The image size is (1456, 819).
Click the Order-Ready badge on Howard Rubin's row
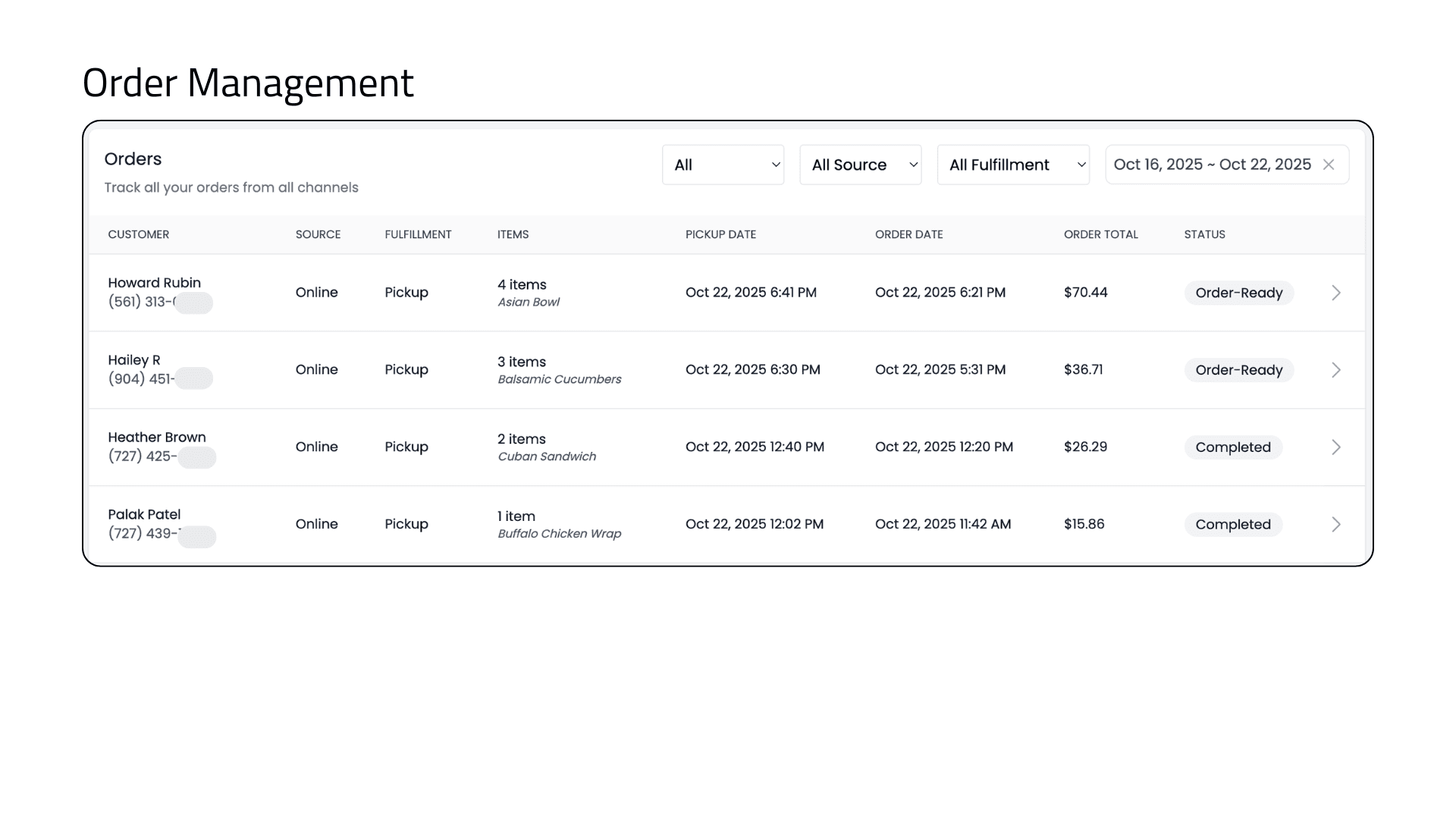click(1239, 293)
